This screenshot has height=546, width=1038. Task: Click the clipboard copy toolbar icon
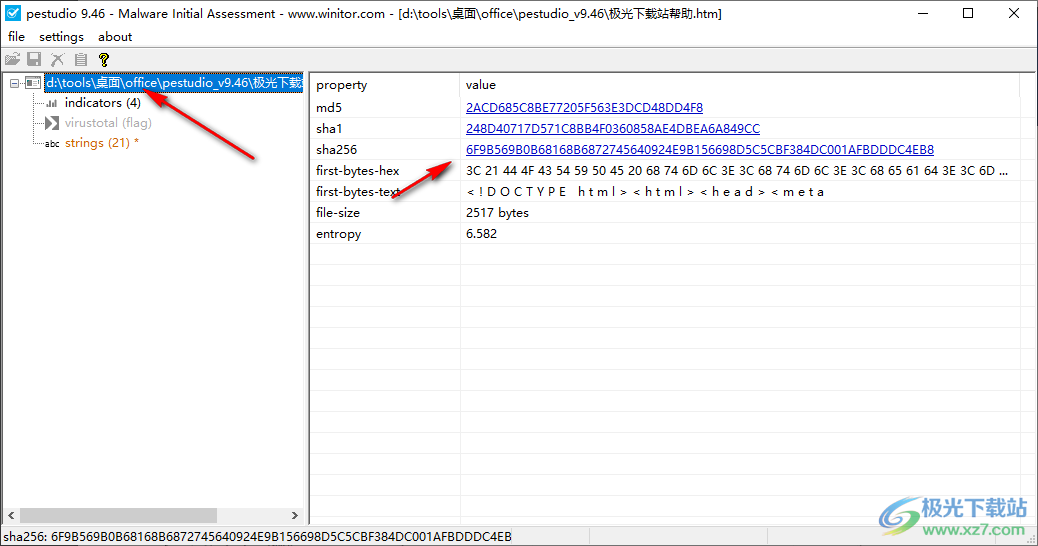[81, 59]
